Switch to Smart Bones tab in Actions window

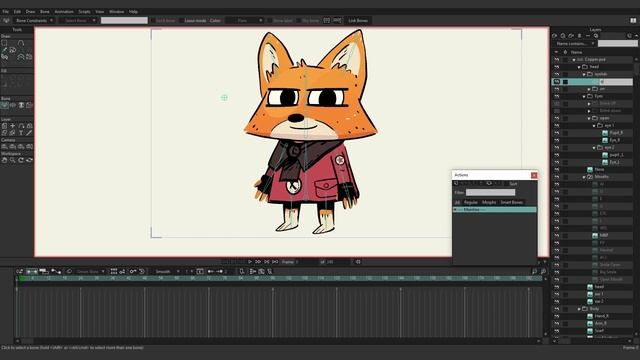pos(511,202)
